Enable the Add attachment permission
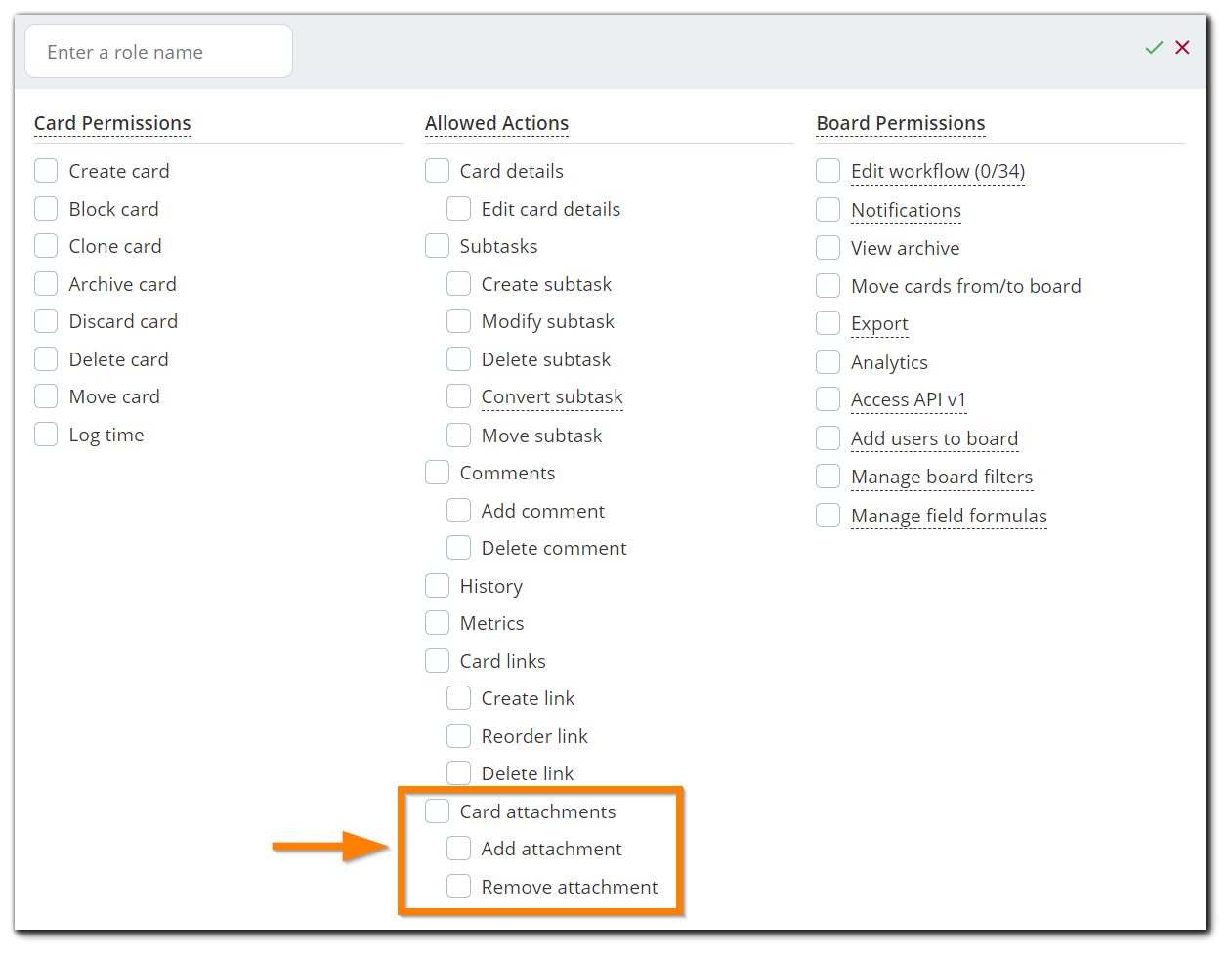The width and height of the screenshot is (1232, 956). [458, 848]
